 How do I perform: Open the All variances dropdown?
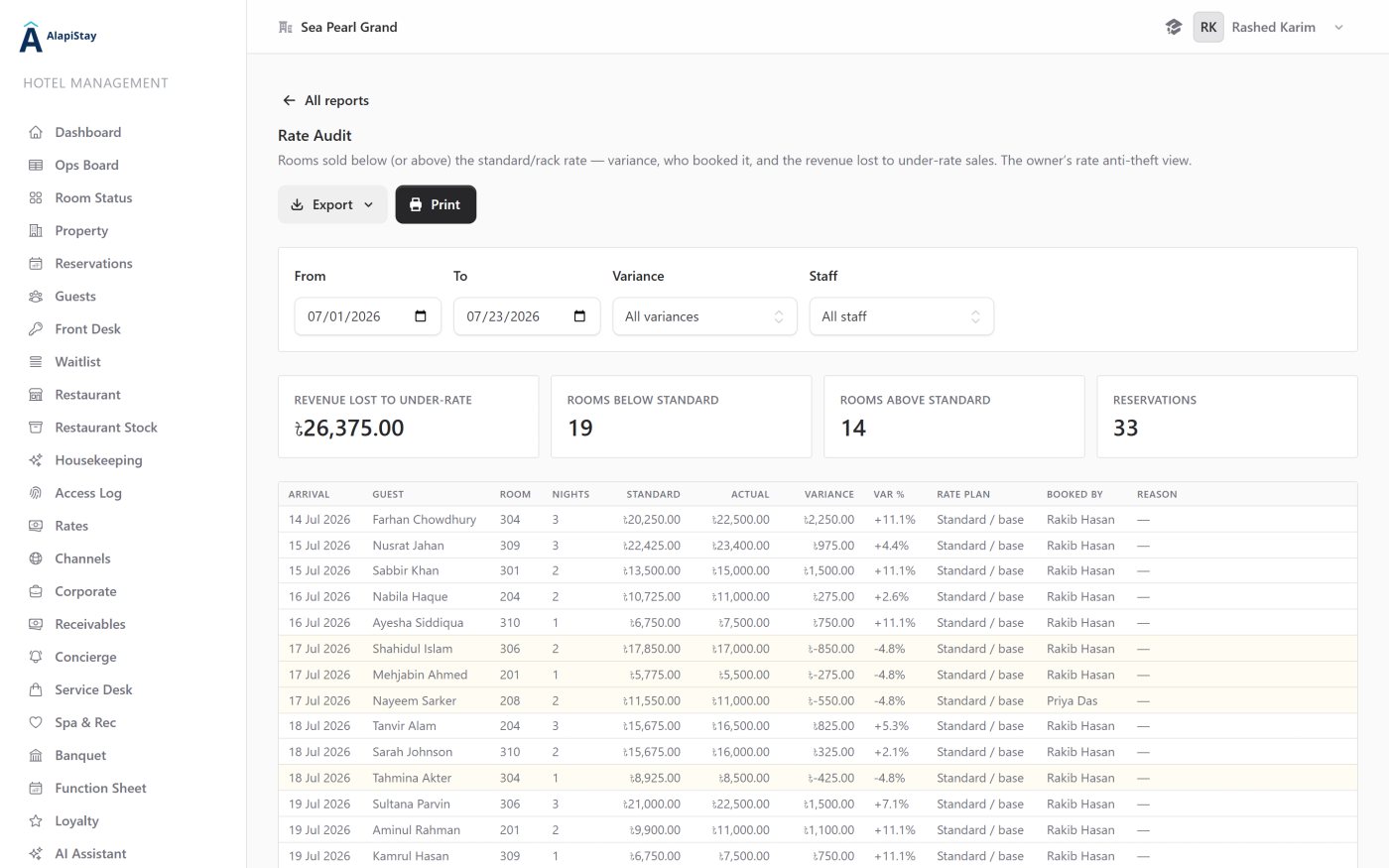coord(704,315)
